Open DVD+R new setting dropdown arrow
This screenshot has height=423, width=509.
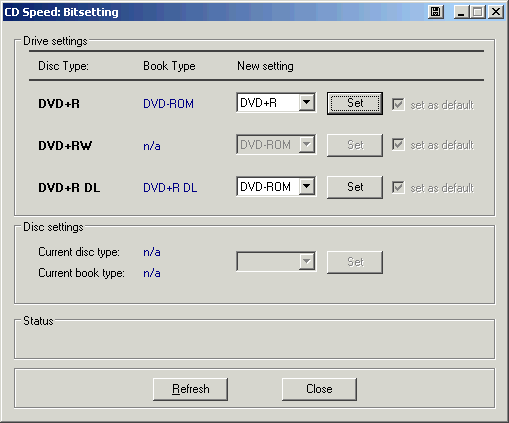pos(306,103)
